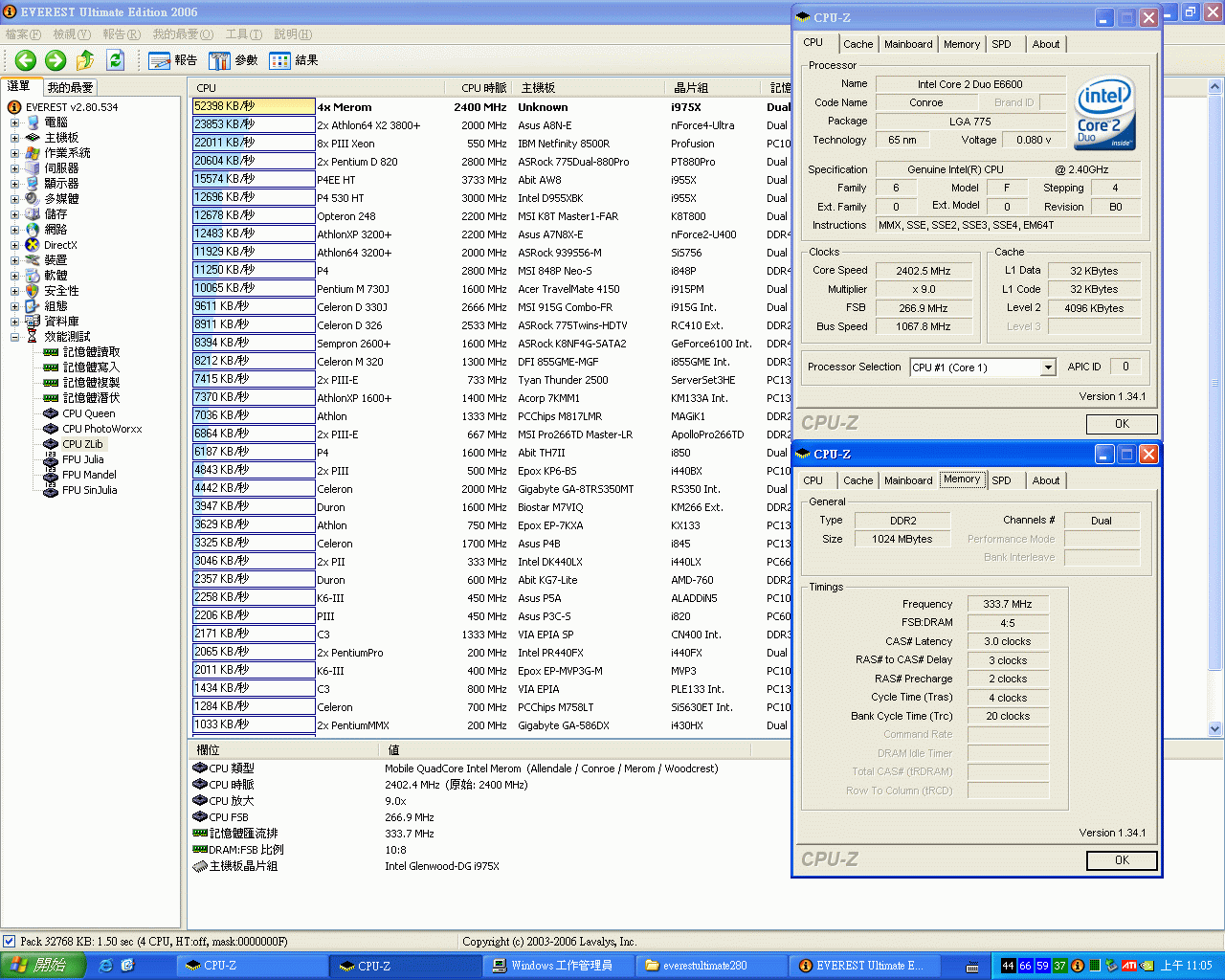Select the 記憶體複製 memory copy benchmark icon
Image resolution: width=1225 pixels, height=980 pixels.
coord(52,383)
